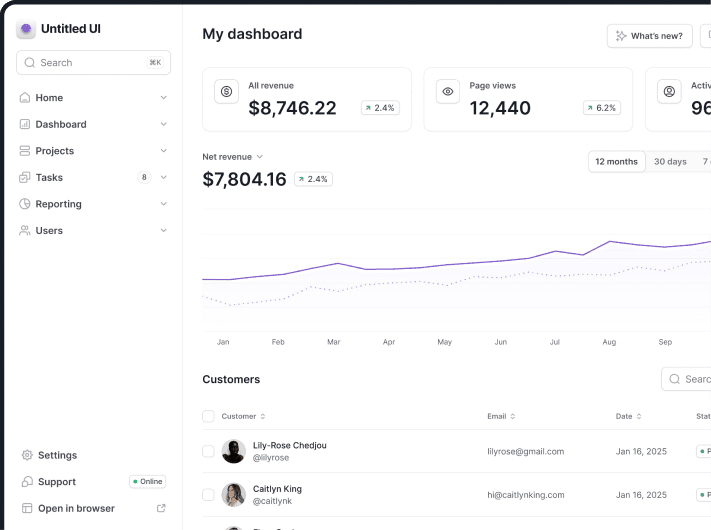
Task: Click the external link arrow icon
Action: tap(161, 508)
